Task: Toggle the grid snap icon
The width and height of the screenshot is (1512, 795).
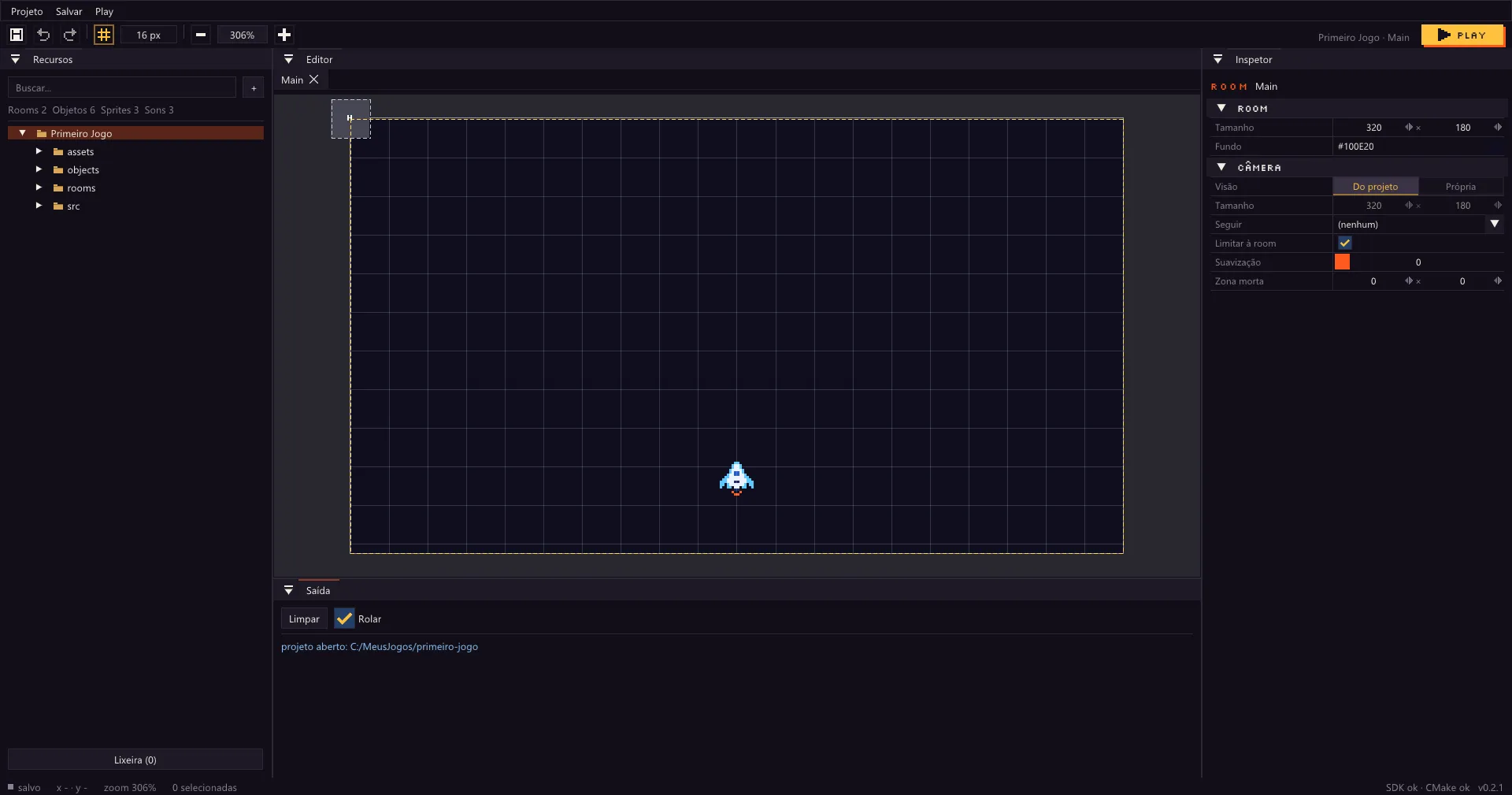Action: tap(104, 35)
